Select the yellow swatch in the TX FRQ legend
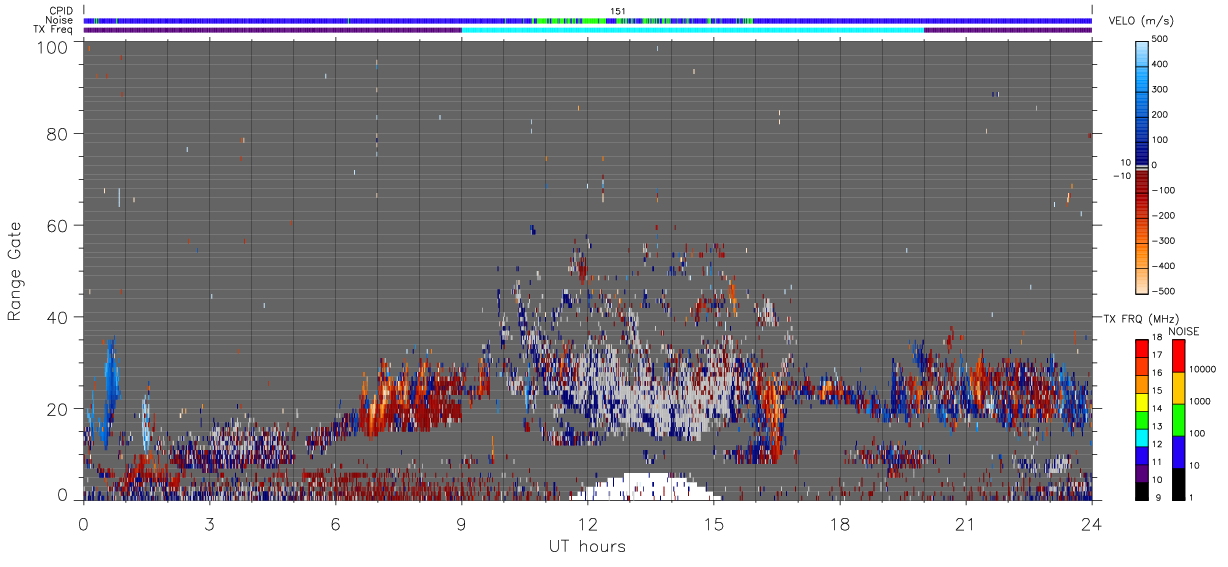Screen dimensions: 1228x567 click(x=1144, y=401)
